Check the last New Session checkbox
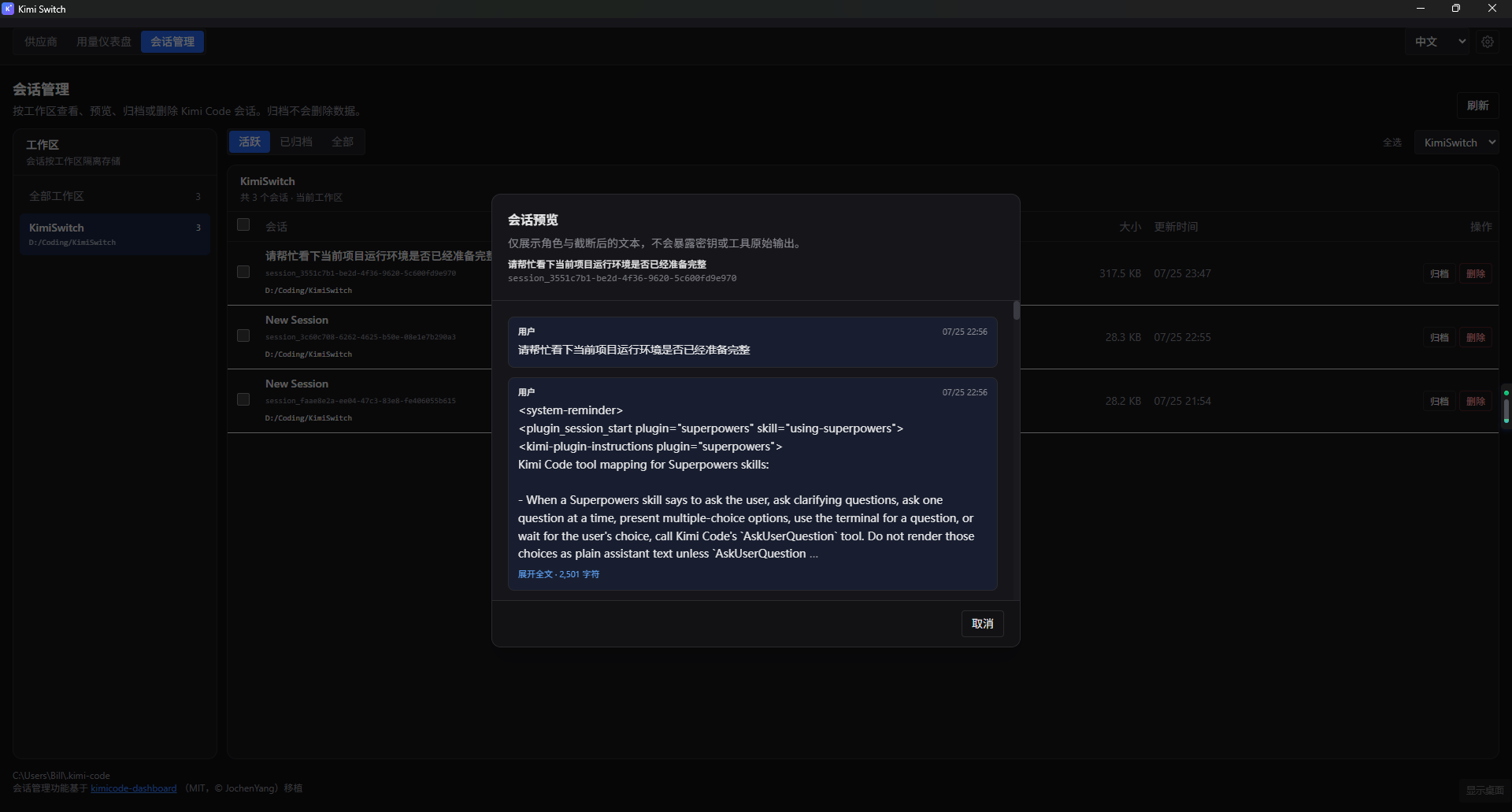Viewport: 1512px width, 812px height. click(x=243, y=399)
